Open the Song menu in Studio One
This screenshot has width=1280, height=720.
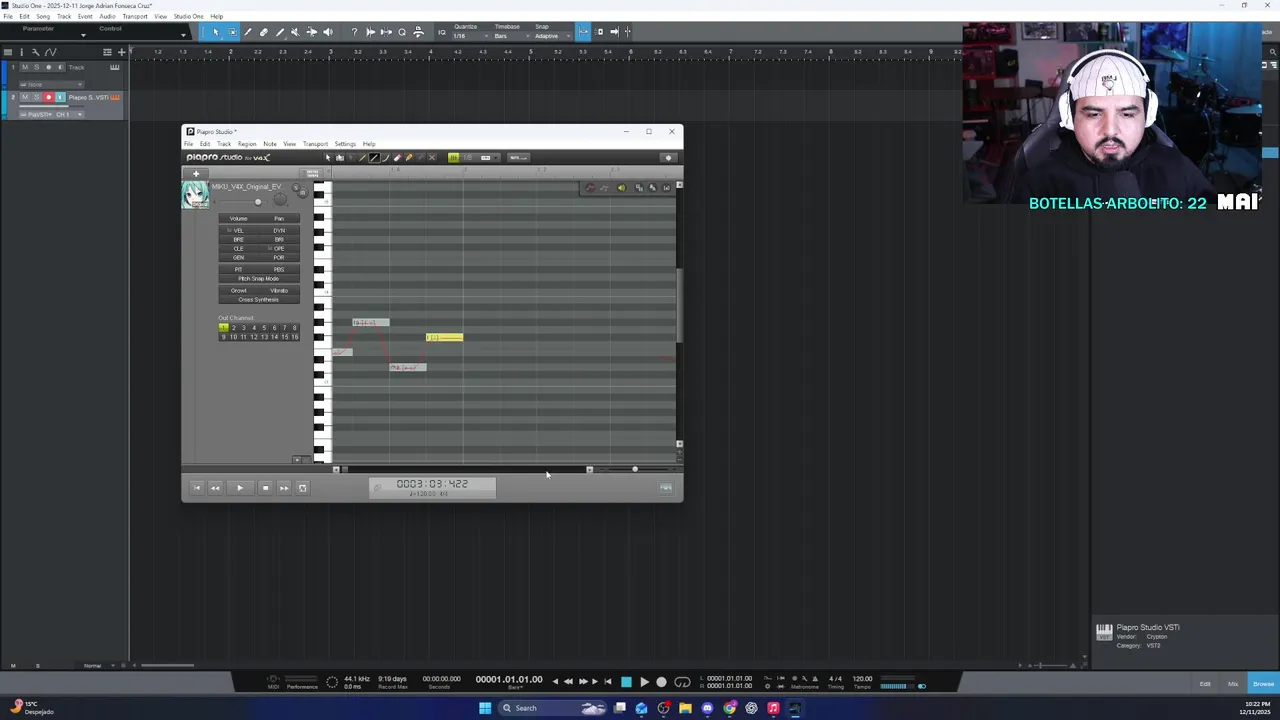pos(43,17)
